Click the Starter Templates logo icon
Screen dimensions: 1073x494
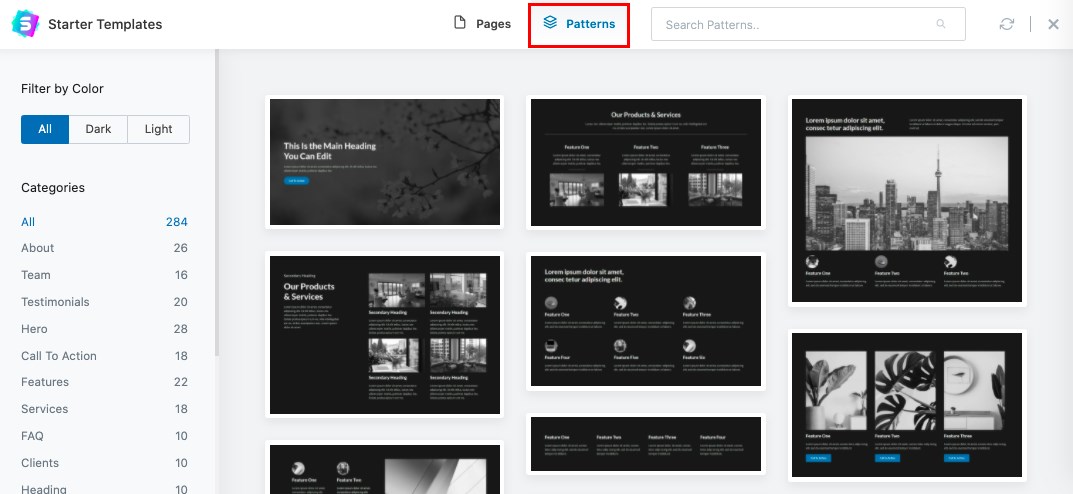[x=25, y=24]
